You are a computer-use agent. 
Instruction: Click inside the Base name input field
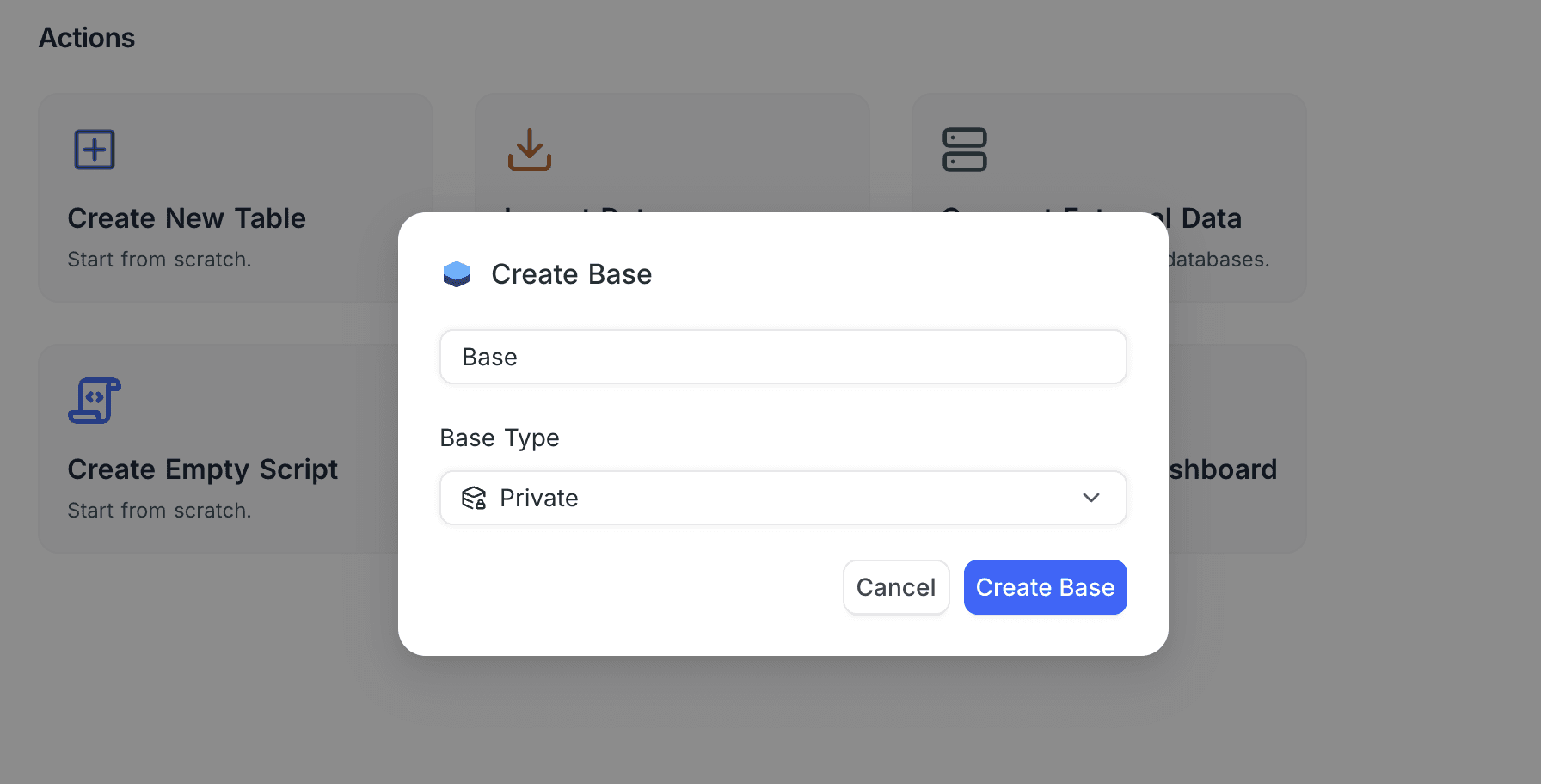click(x=783, y=357)
